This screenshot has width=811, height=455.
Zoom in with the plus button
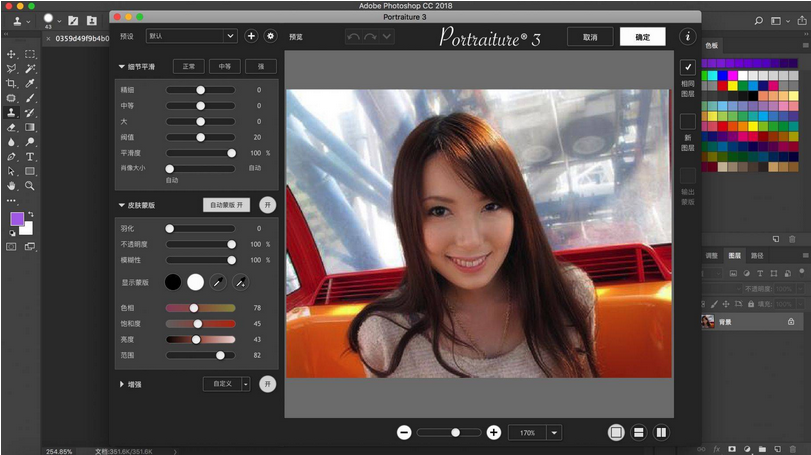tap(494, 433)
